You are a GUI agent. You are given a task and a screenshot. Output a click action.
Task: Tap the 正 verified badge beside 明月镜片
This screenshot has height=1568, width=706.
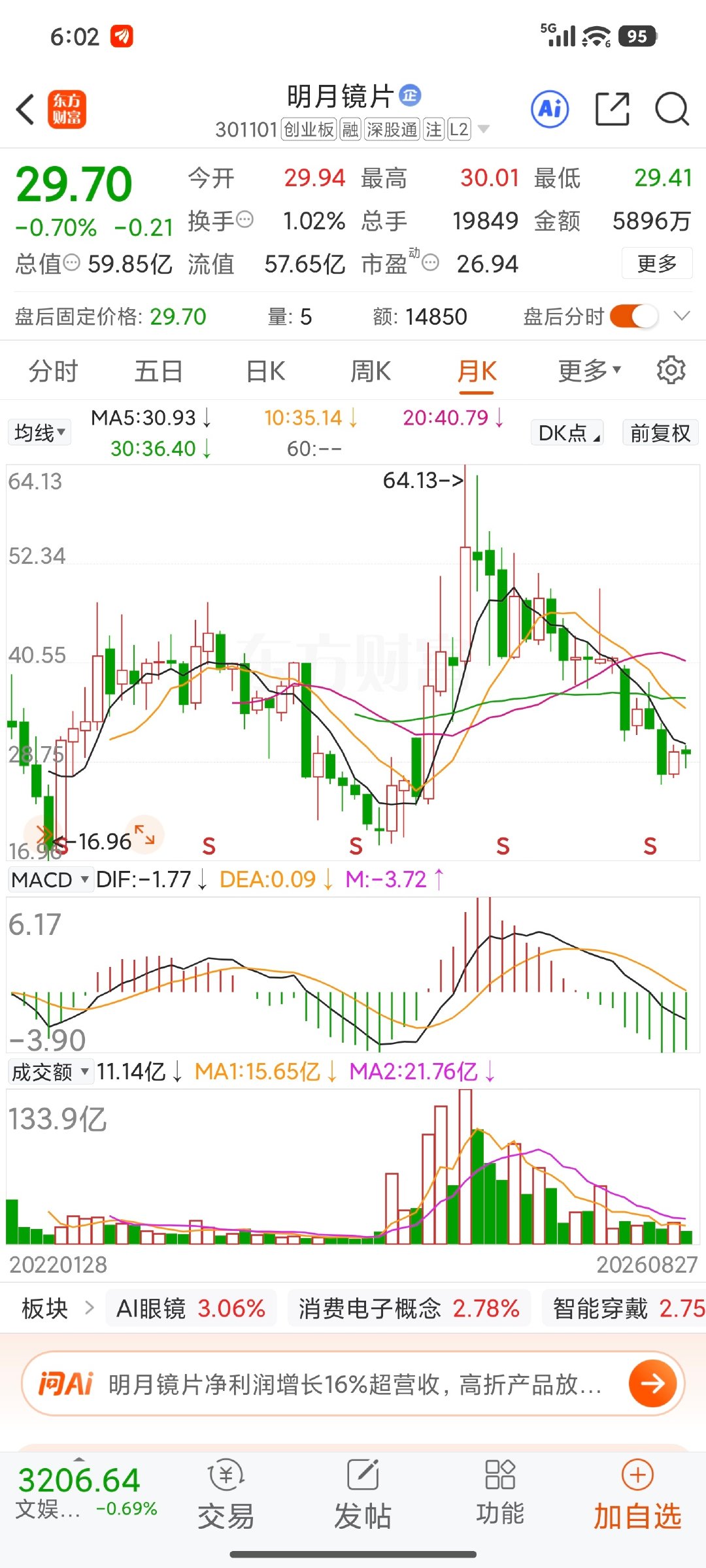410,95
